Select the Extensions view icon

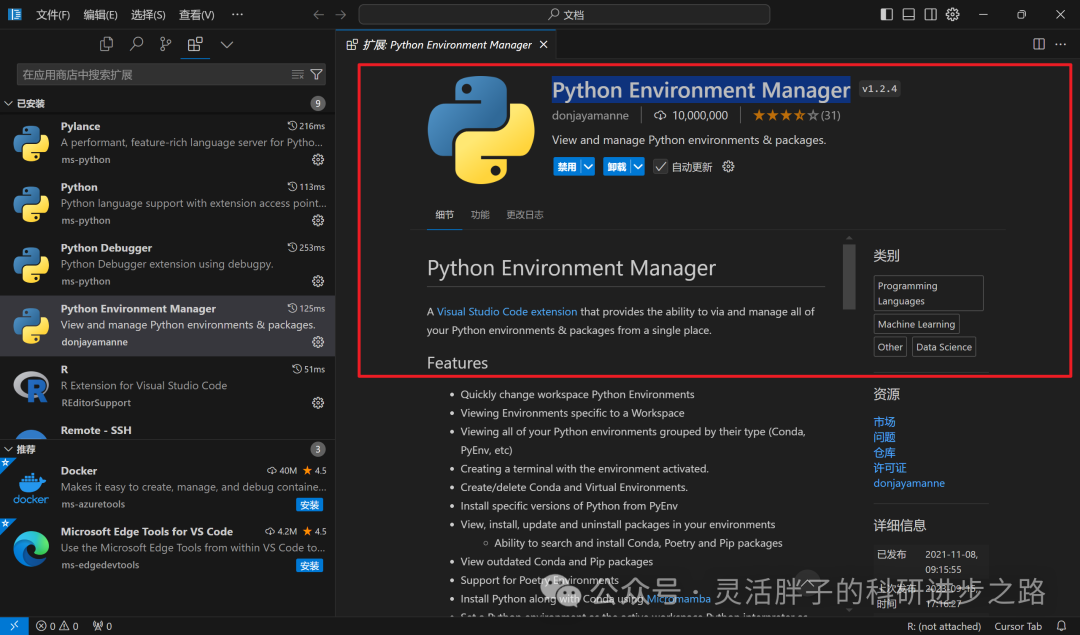pos(195,44)
